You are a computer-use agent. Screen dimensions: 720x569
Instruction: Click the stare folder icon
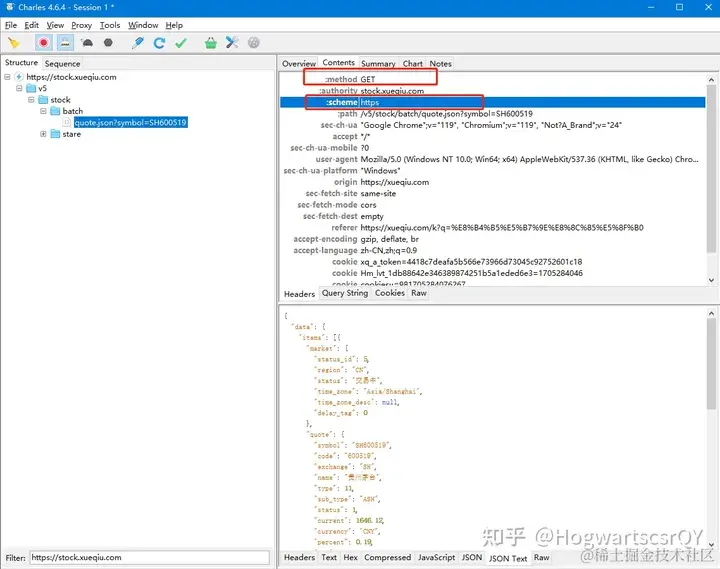point(55,134)
